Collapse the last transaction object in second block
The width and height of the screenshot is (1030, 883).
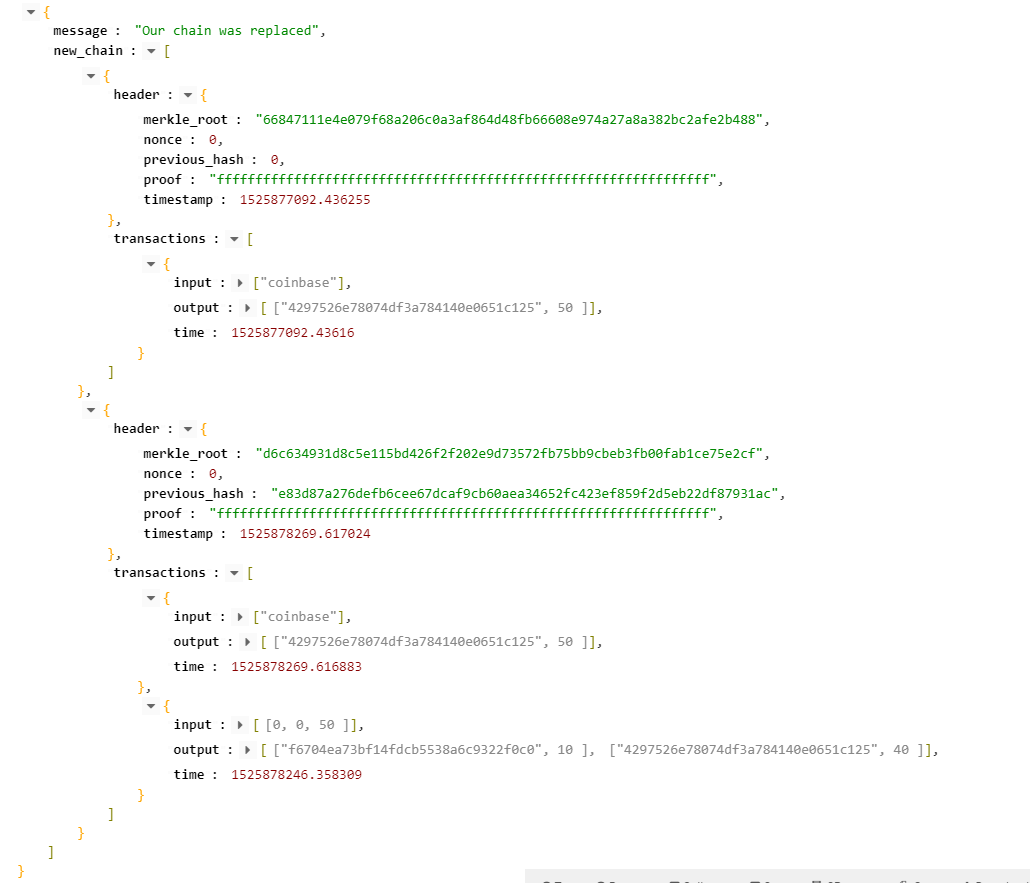pyautogui.click(x=151, y=706)
